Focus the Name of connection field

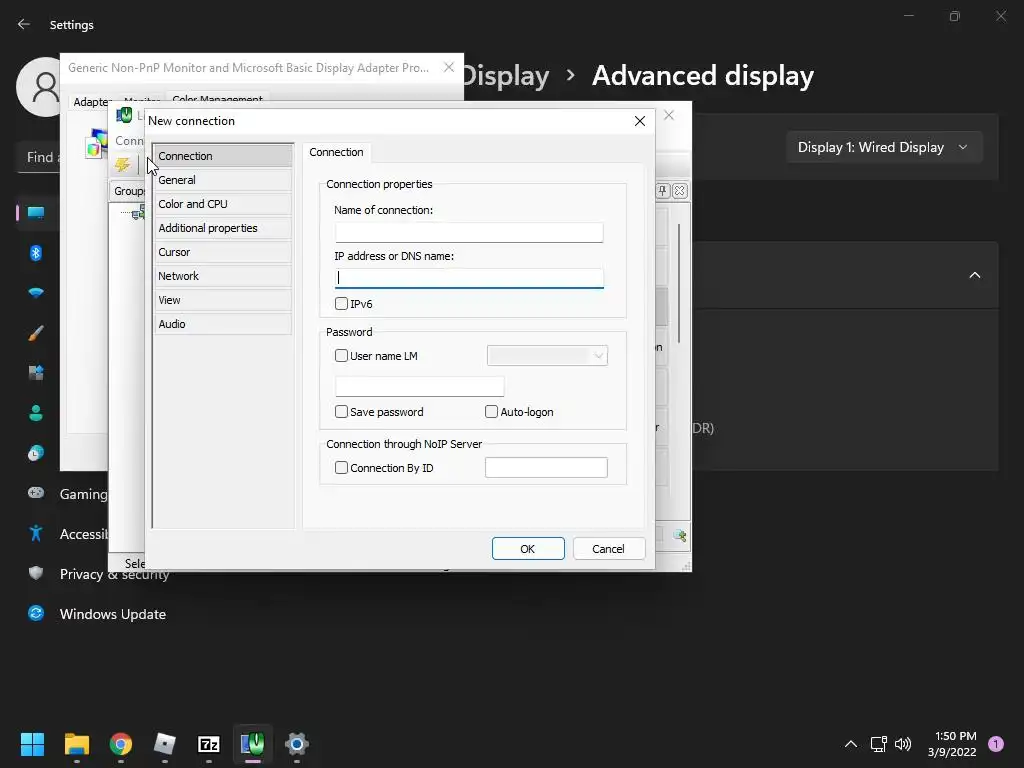point(469,232)
